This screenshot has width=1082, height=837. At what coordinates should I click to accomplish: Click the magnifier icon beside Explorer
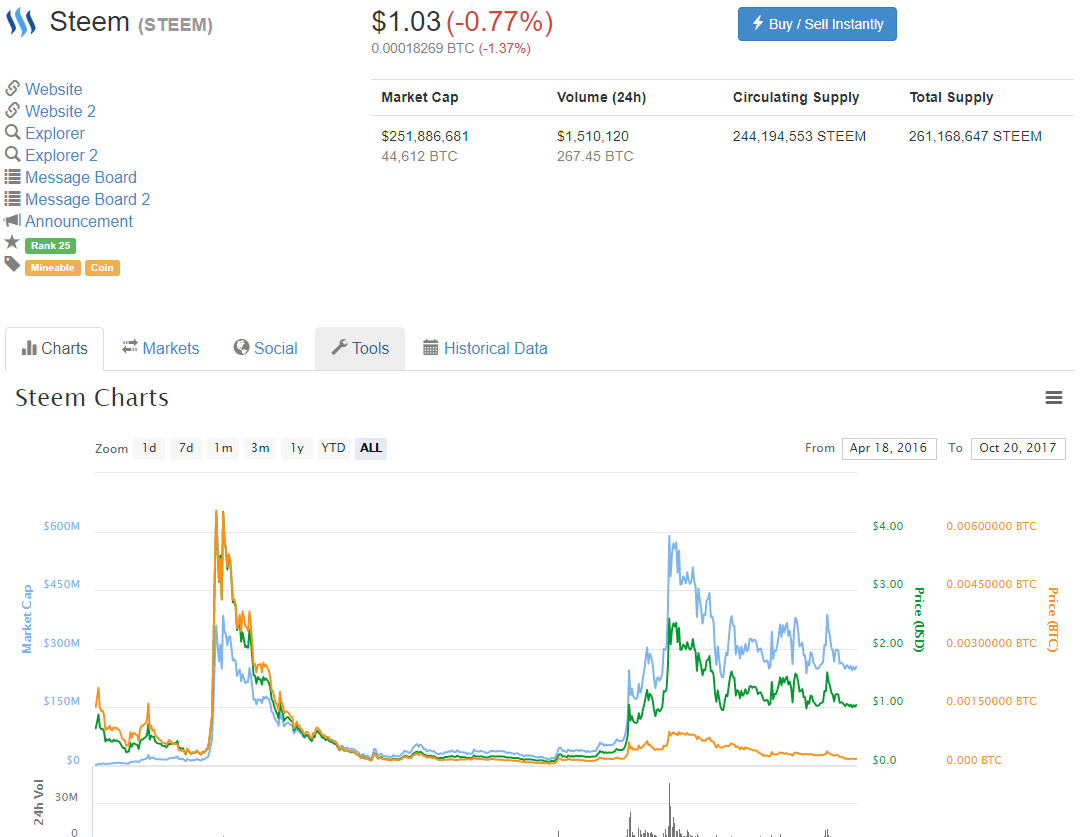coord(12,132)
